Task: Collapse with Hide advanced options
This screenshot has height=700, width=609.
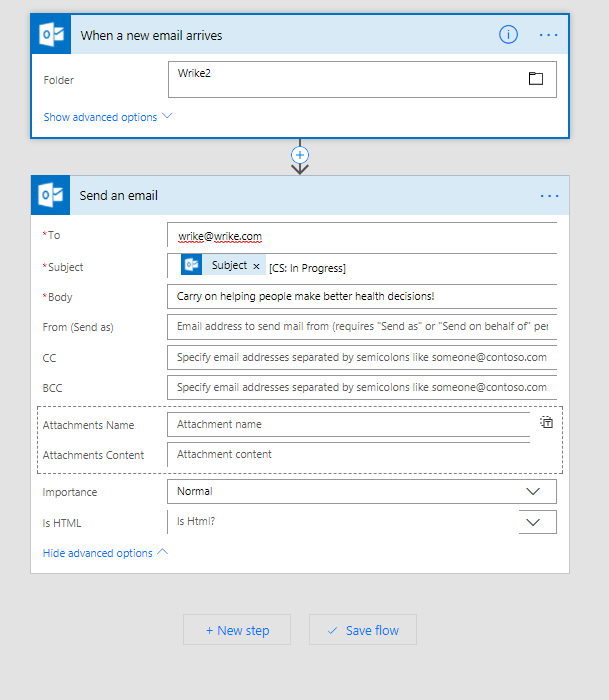Action: click(105, 553)
